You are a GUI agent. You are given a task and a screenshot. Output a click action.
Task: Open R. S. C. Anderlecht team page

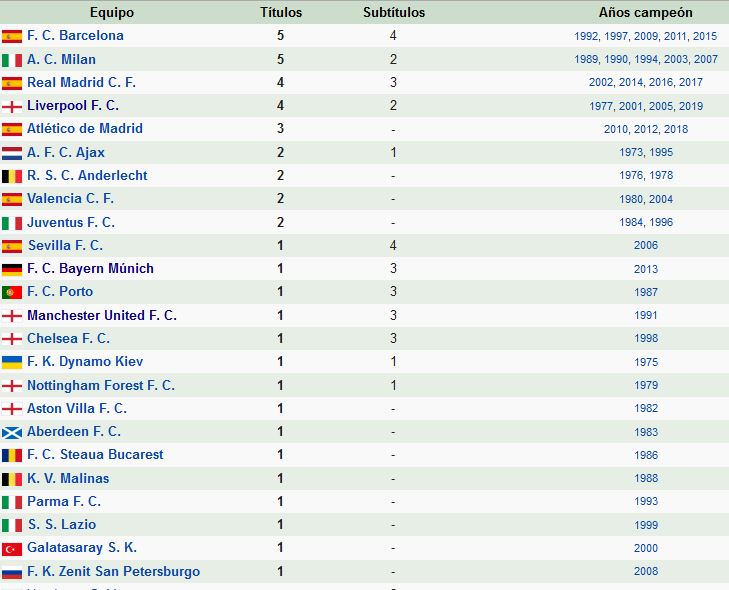(87, 175)
